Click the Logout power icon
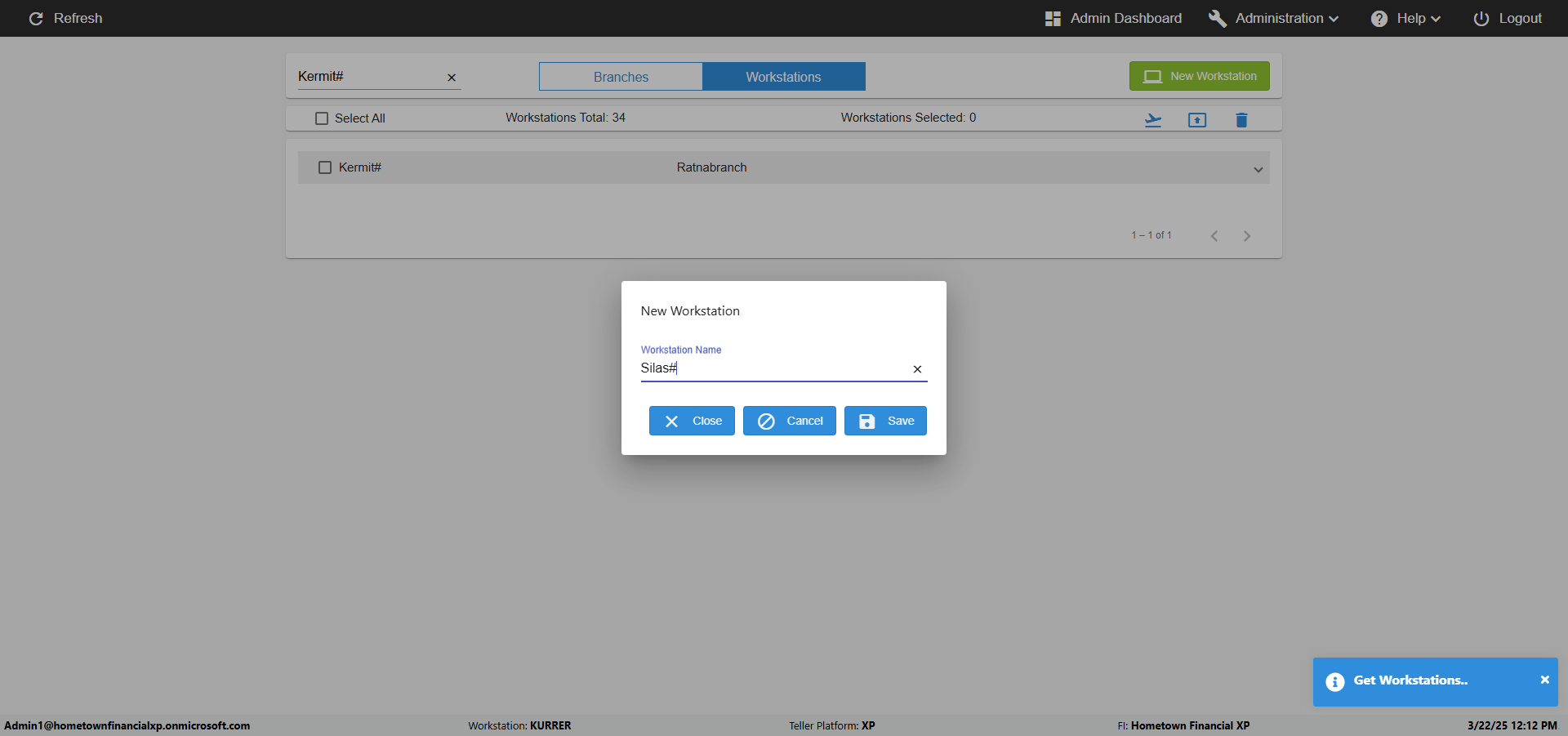This screenshot has height=736, width=1568. pyautogui.click(x=1481, y=18)
